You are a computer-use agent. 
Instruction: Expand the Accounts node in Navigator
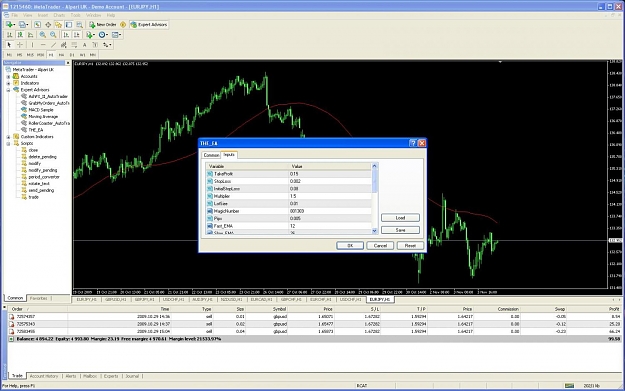pos(8,77)
